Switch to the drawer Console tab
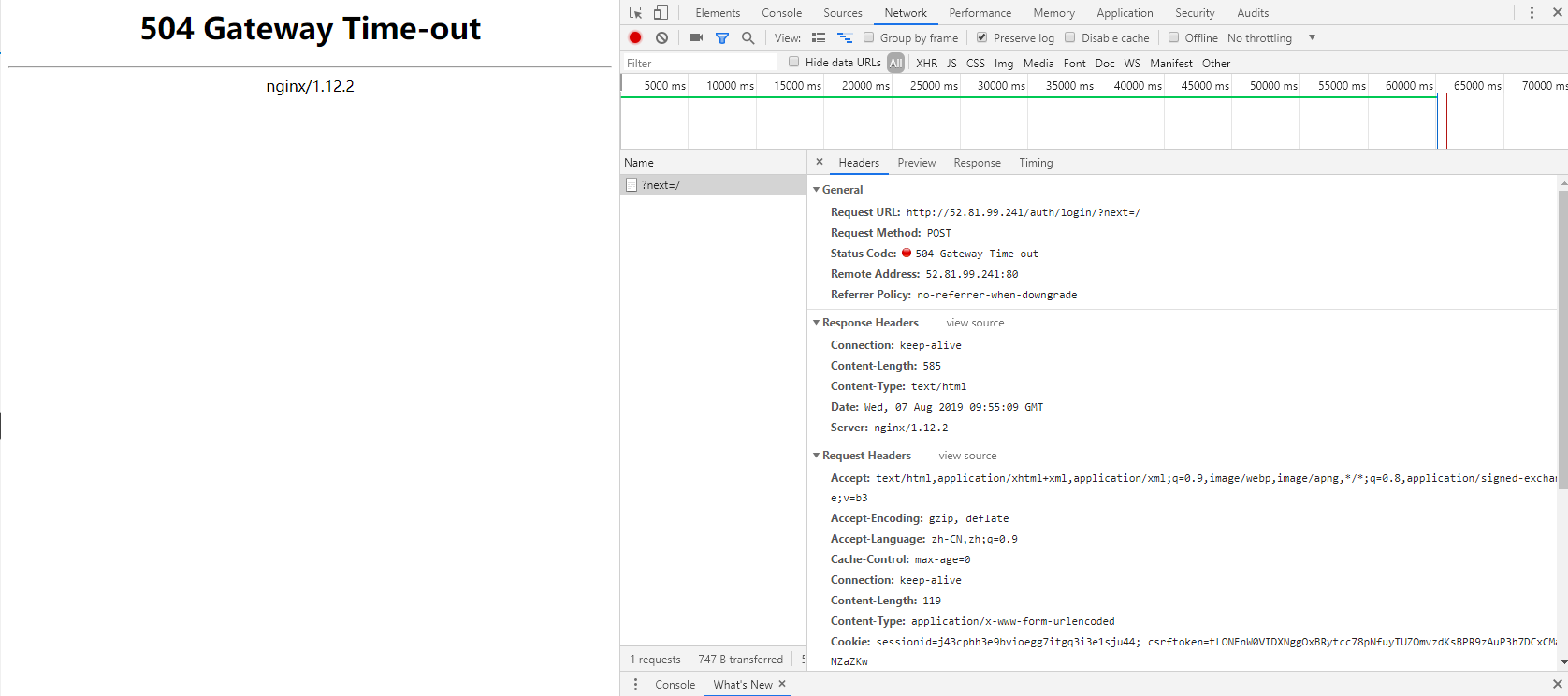The height and width of the screenshot is (696, 1568). tap(675, 684)
